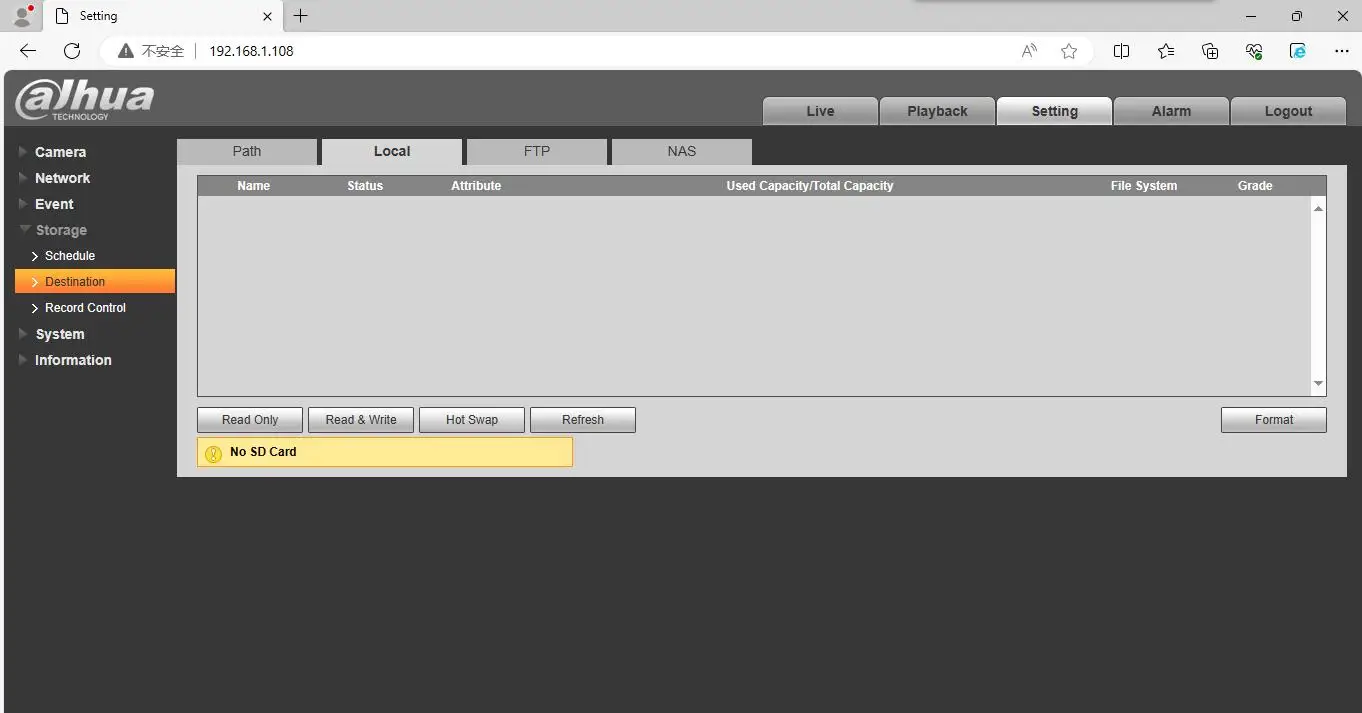
Task: Click the File System column header
Action: [1144, 186]
